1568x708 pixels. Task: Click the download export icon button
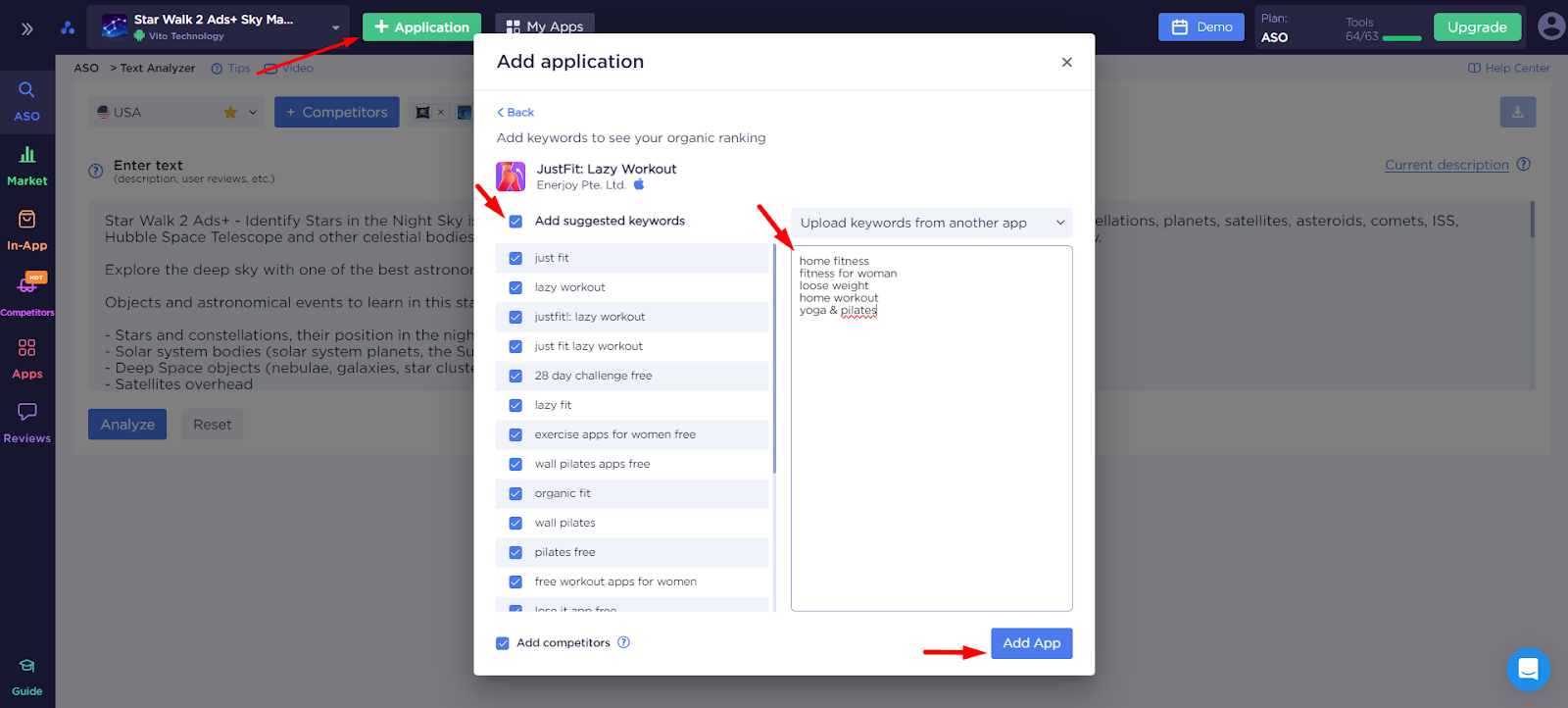1517,112
